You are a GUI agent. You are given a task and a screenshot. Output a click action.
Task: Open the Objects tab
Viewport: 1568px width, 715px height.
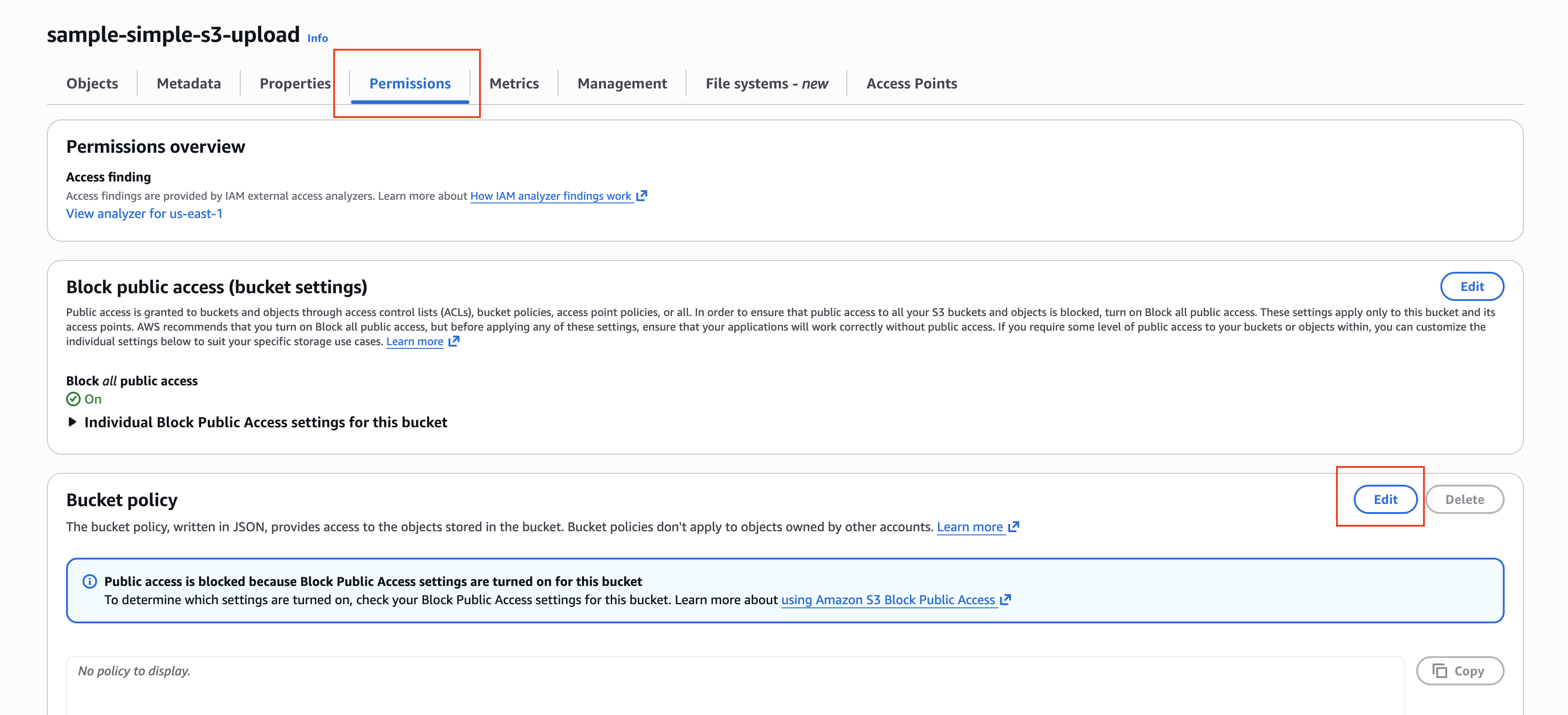pos(92,83)
